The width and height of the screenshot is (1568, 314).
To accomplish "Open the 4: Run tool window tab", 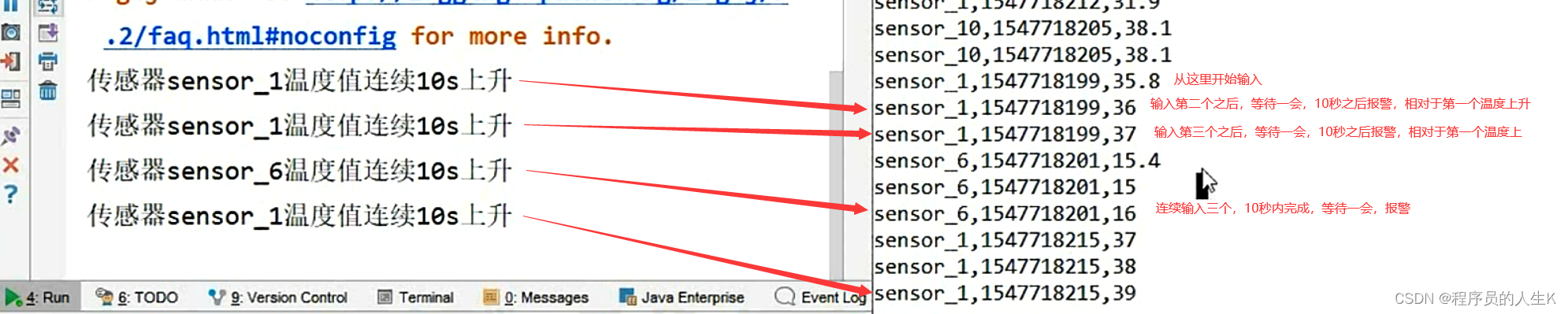I will (x=39, y=297).
